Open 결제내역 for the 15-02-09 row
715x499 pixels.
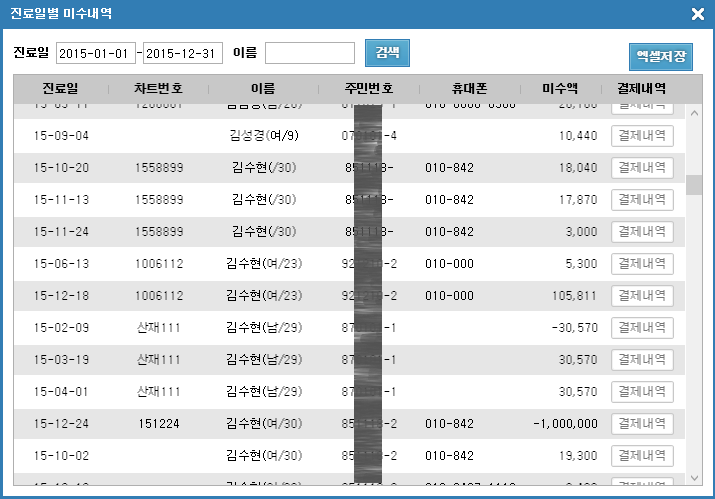point(642,328)
